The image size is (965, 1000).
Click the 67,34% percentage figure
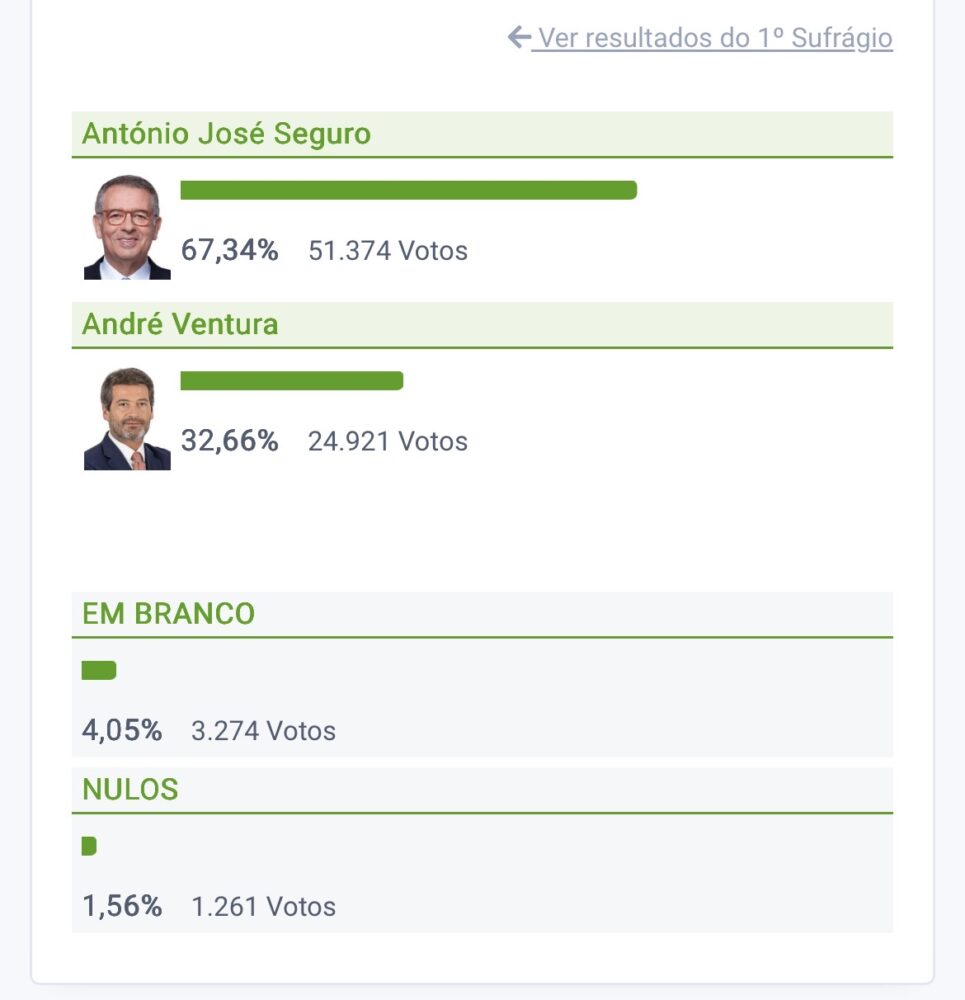229,250
